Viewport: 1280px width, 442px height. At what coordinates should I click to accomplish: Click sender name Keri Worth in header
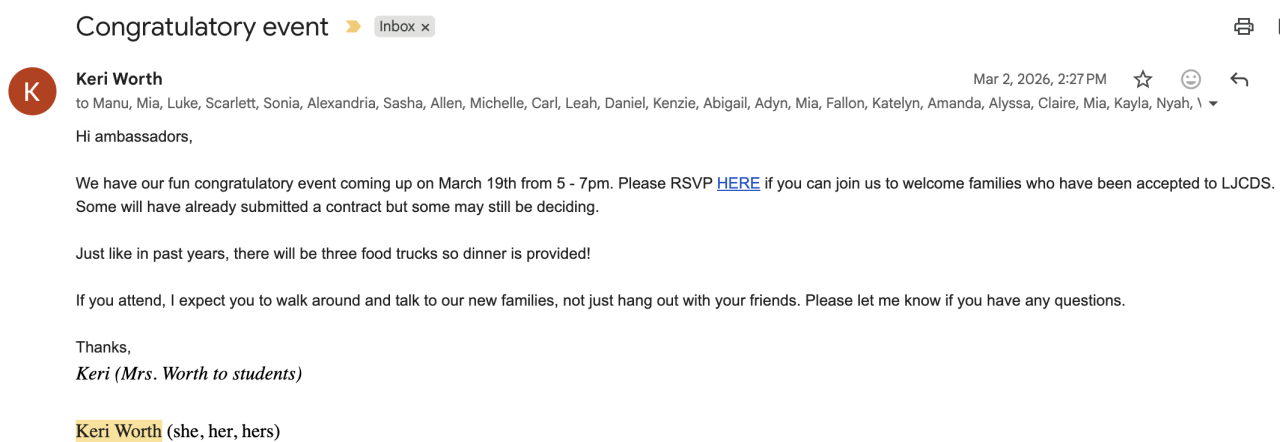tap(119, 79)
